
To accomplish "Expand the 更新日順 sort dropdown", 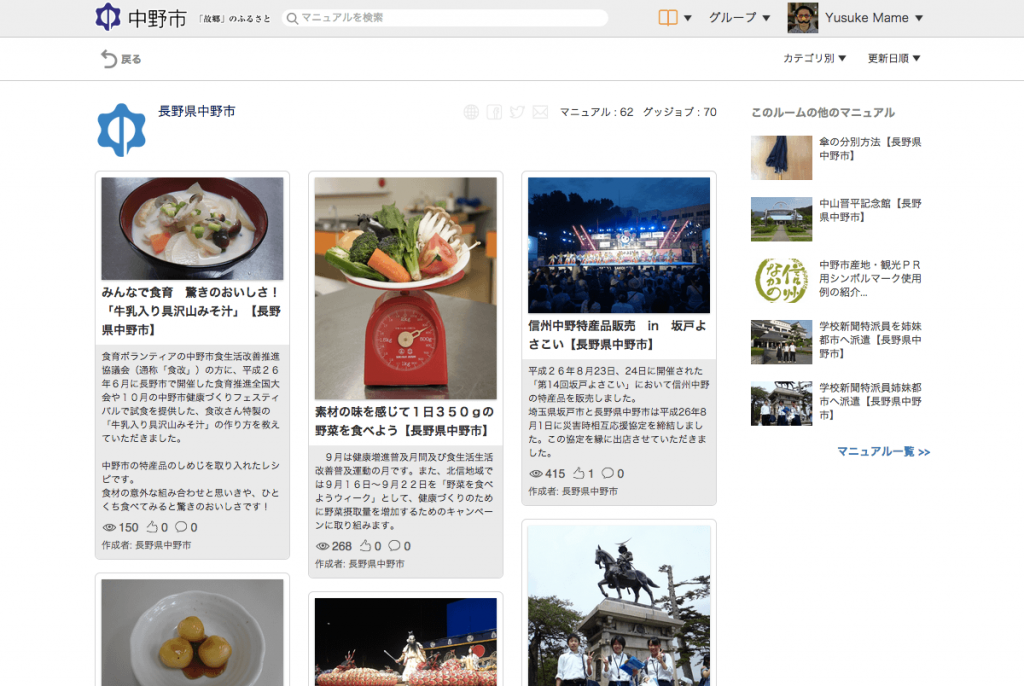I will click(x=893, y=58).
